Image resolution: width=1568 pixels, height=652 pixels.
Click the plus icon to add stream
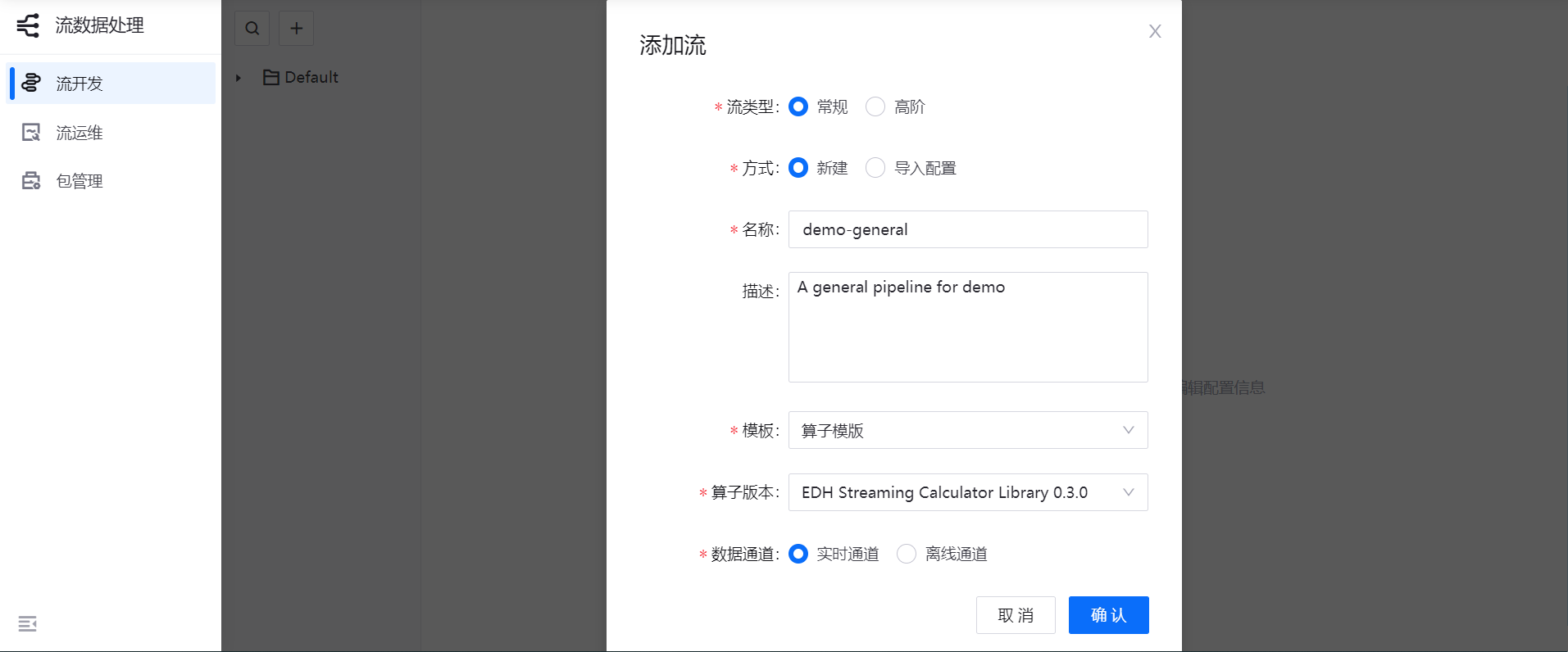click(x=297, y=29)
